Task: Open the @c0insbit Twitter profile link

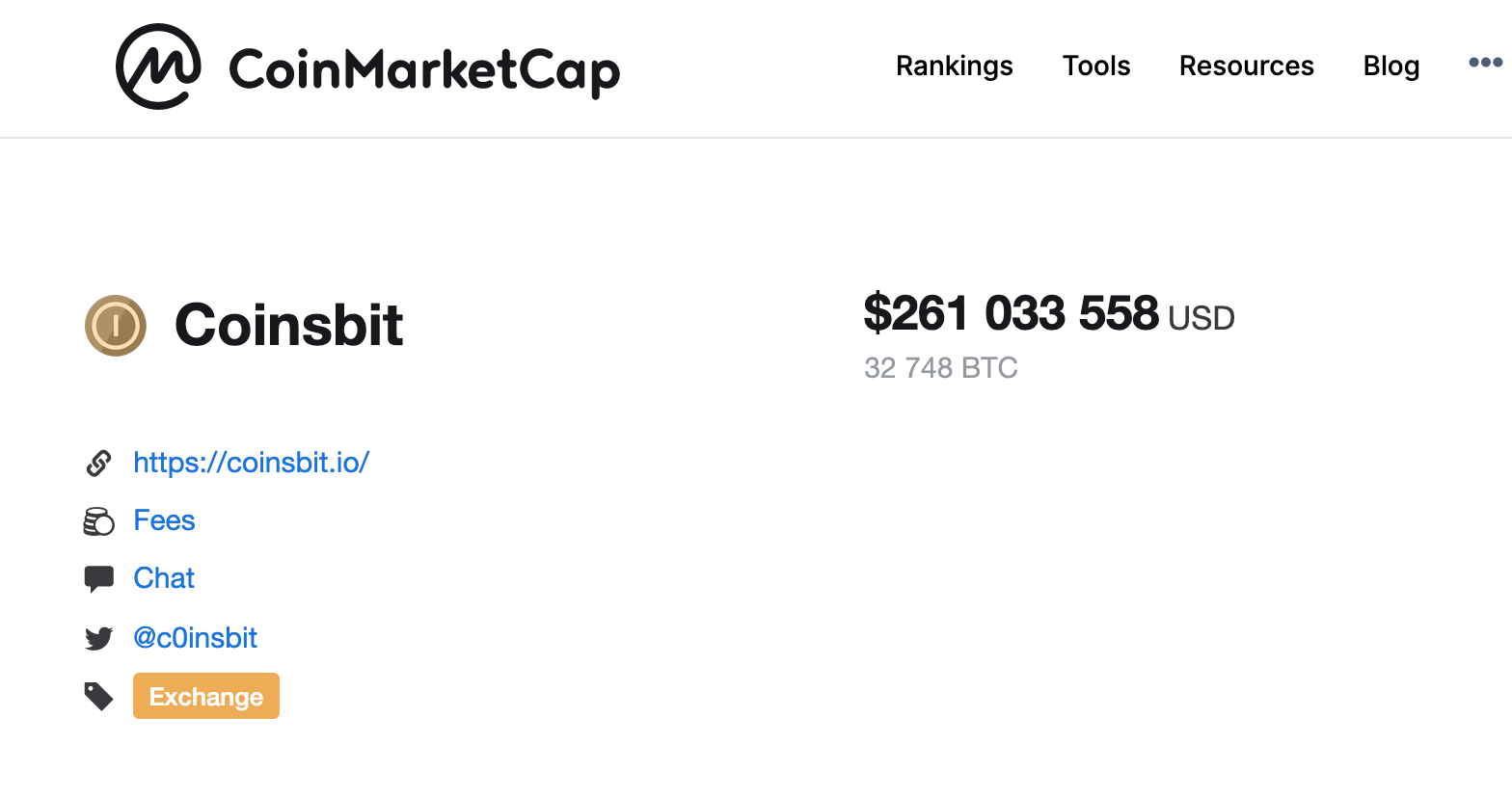Action: coord(195,638)
